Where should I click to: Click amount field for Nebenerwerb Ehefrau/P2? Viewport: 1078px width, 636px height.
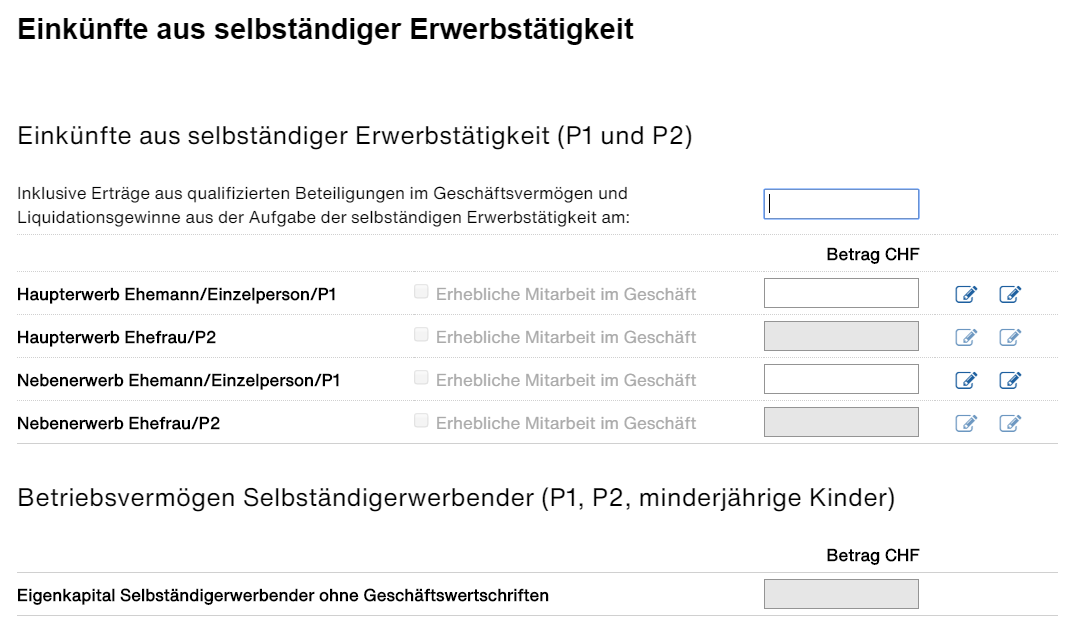841,422
